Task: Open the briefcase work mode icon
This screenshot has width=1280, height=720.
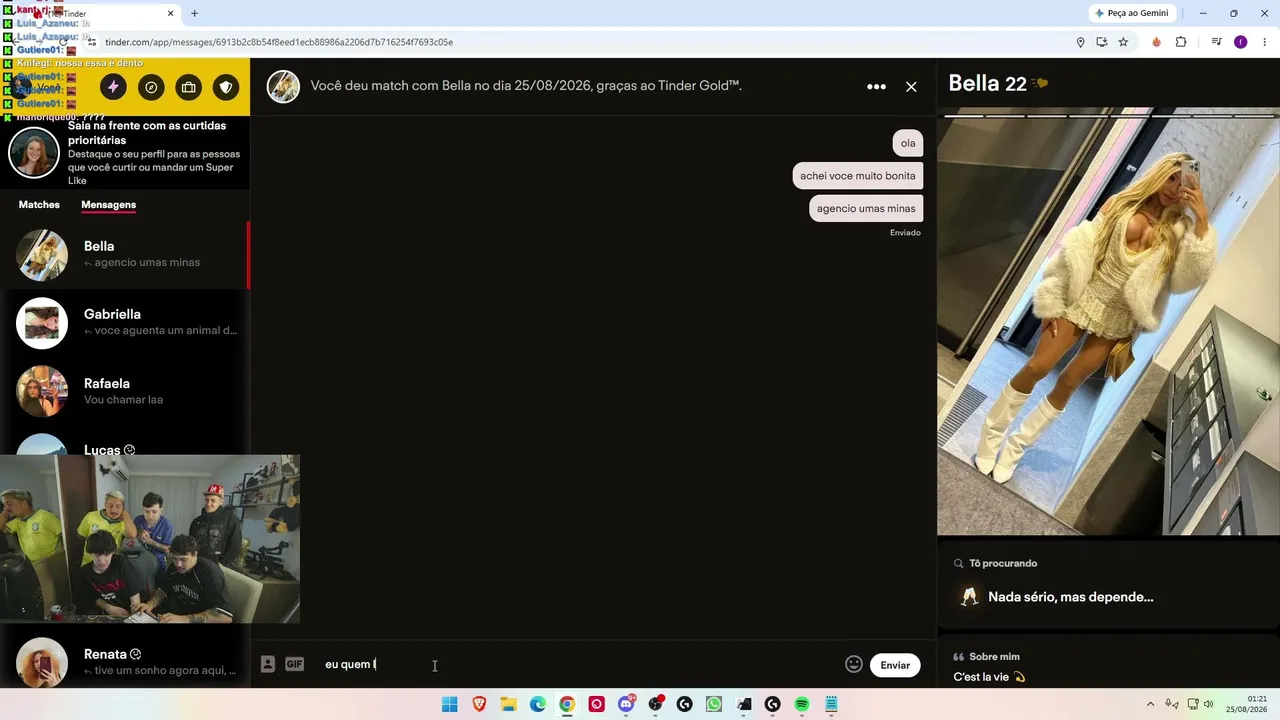Action: click(x=189, y=87)
